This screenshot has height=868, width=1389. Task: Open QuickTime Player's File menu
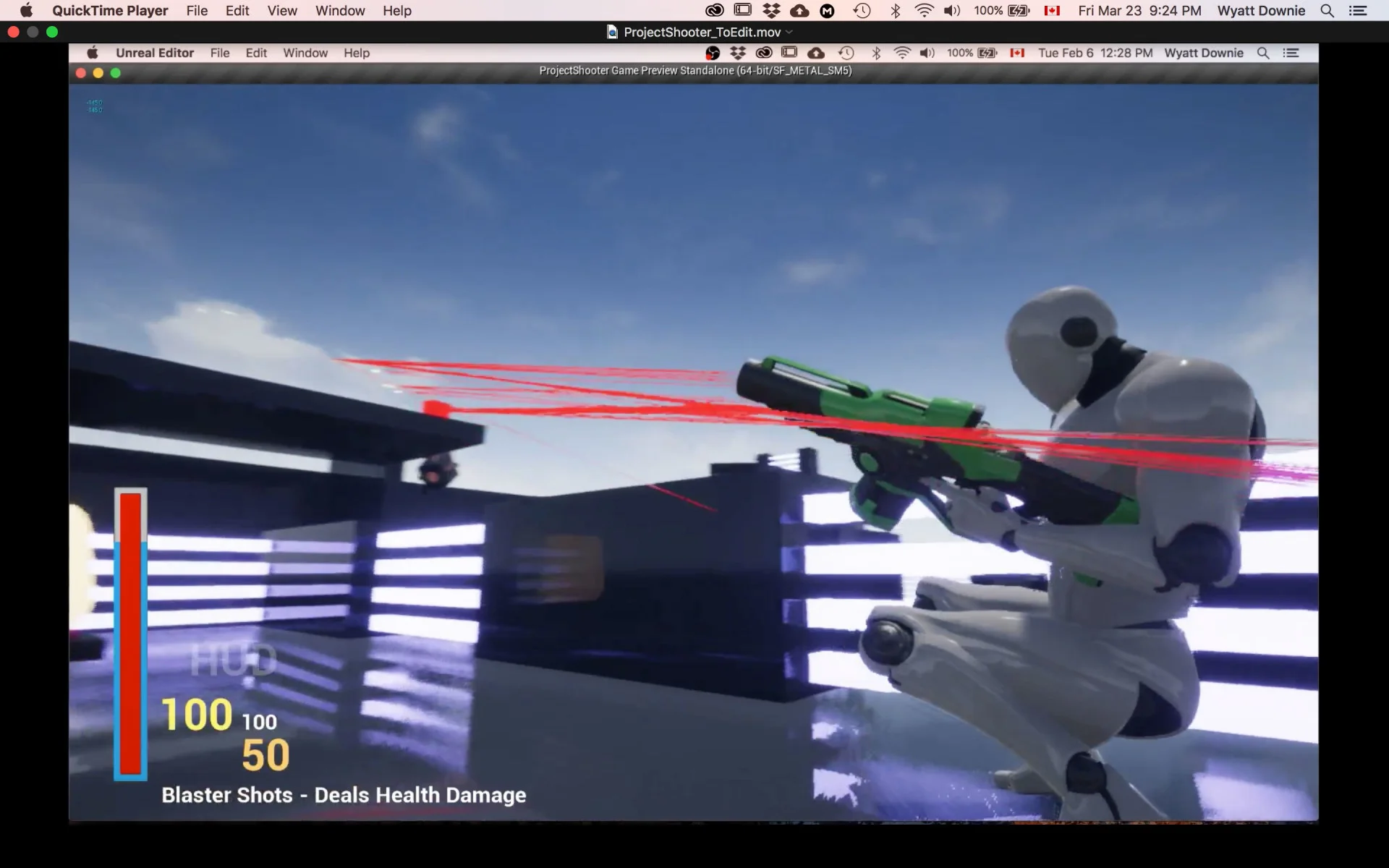197,10
